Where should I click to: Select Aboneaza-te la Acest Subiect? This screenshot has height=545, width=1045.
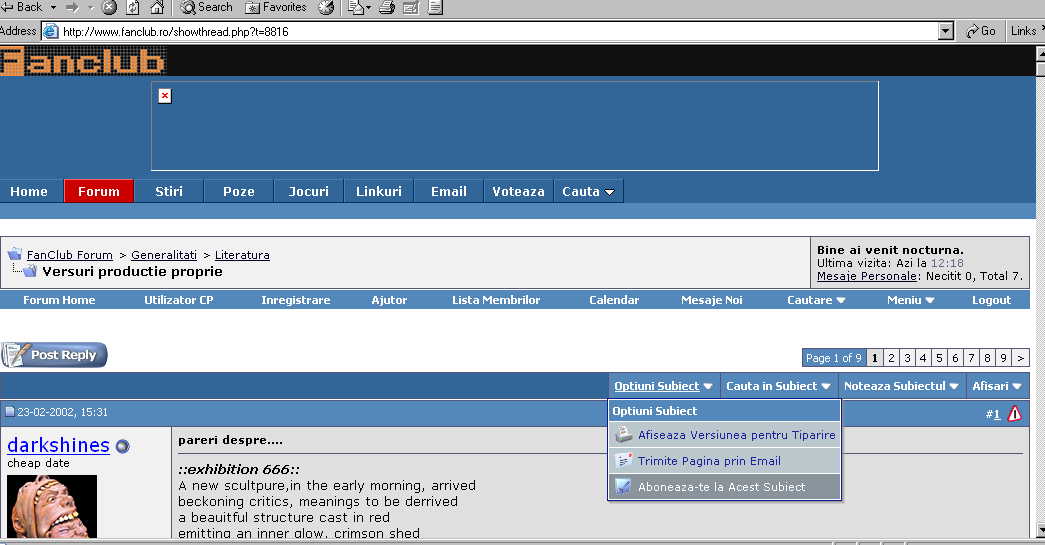[x=721, y=487]
